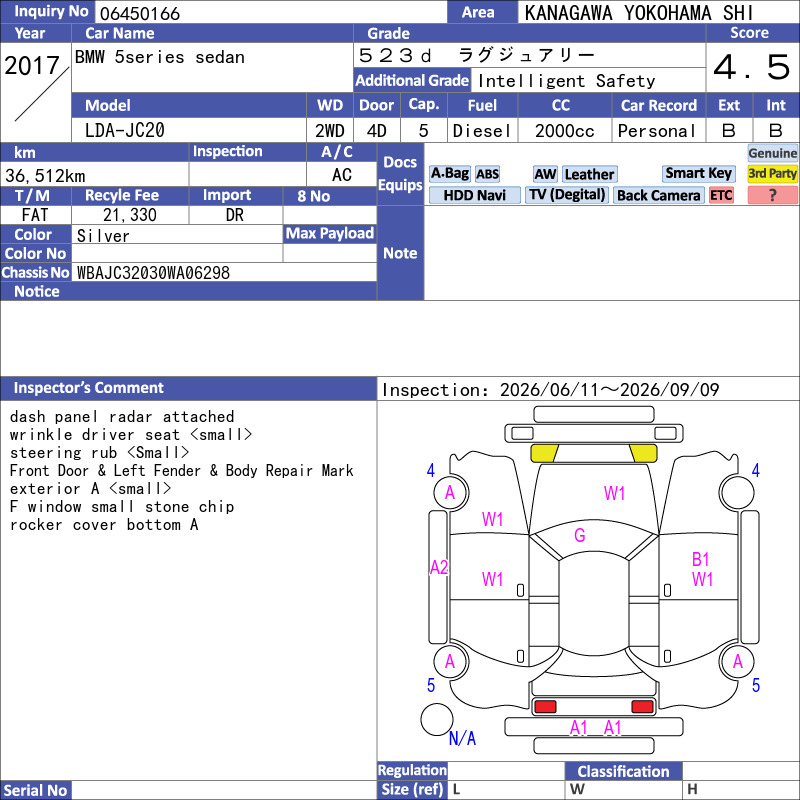The height and width of the screenshot is (800, 800).
Task: Click the Smart Key badge
Action: (x=698, y=173)
